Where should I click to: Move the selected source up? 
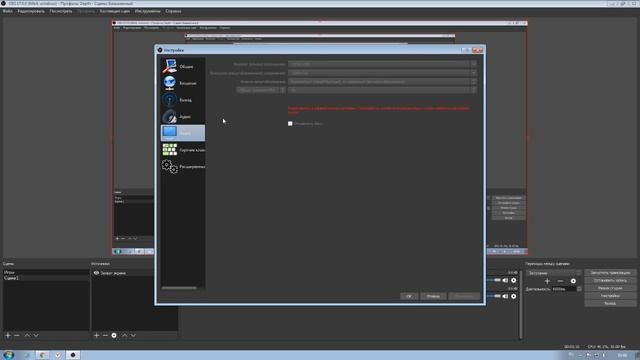click(x=124, y=335)
